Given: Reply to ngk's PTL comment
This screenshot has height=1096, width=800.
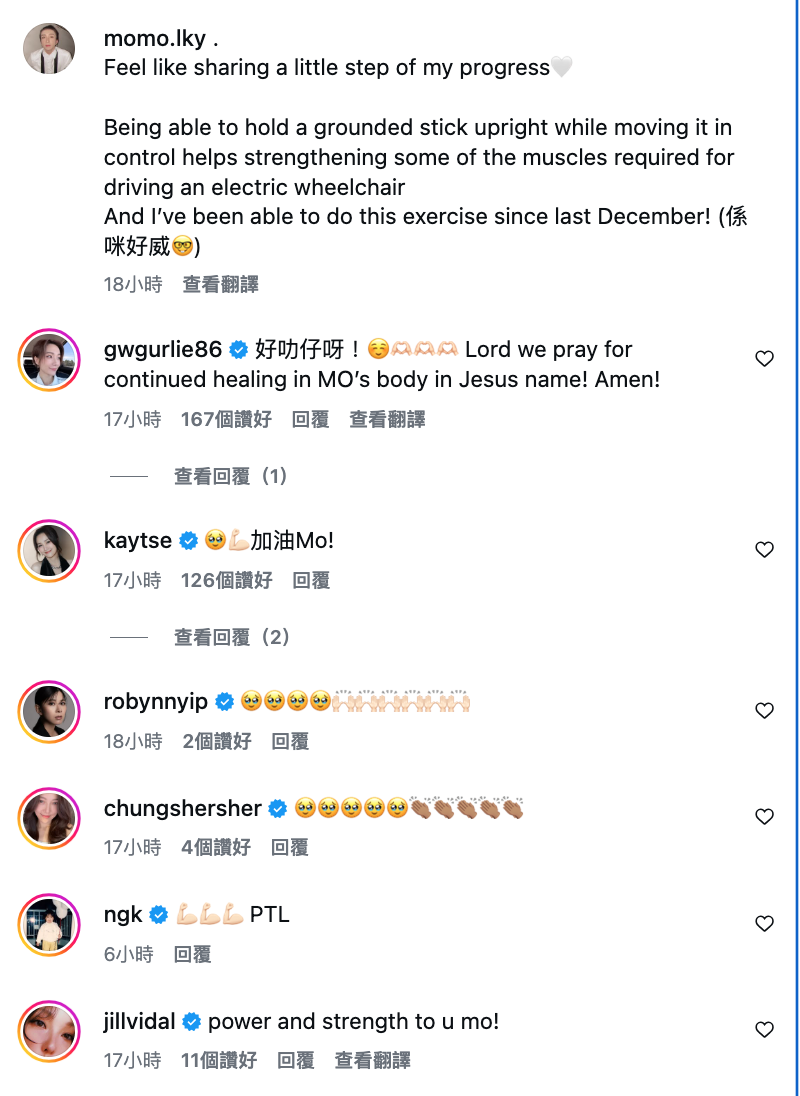Looking at the screenshot, I should 192,955.
